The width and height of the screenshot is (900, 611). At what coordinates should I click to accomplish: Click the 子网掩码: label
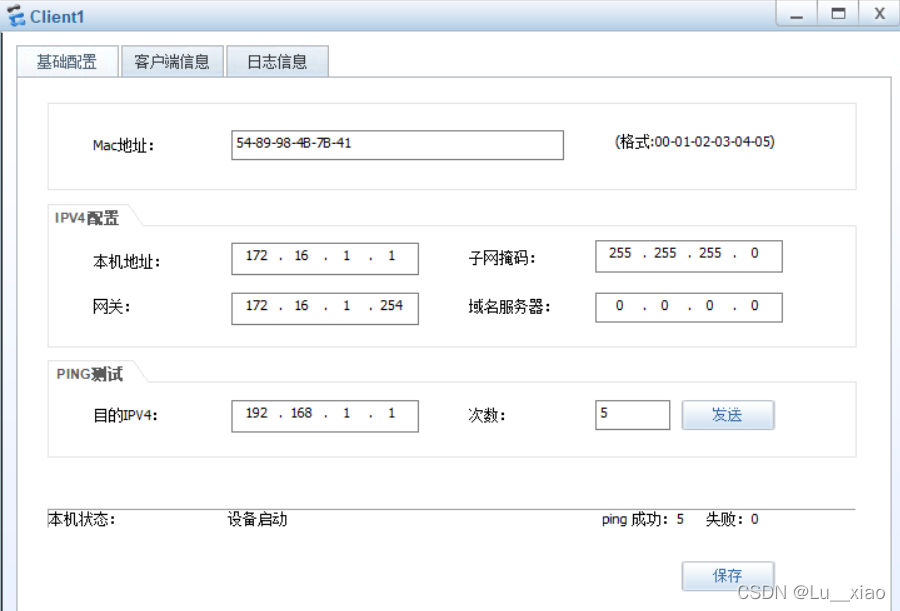pos(502,258)
